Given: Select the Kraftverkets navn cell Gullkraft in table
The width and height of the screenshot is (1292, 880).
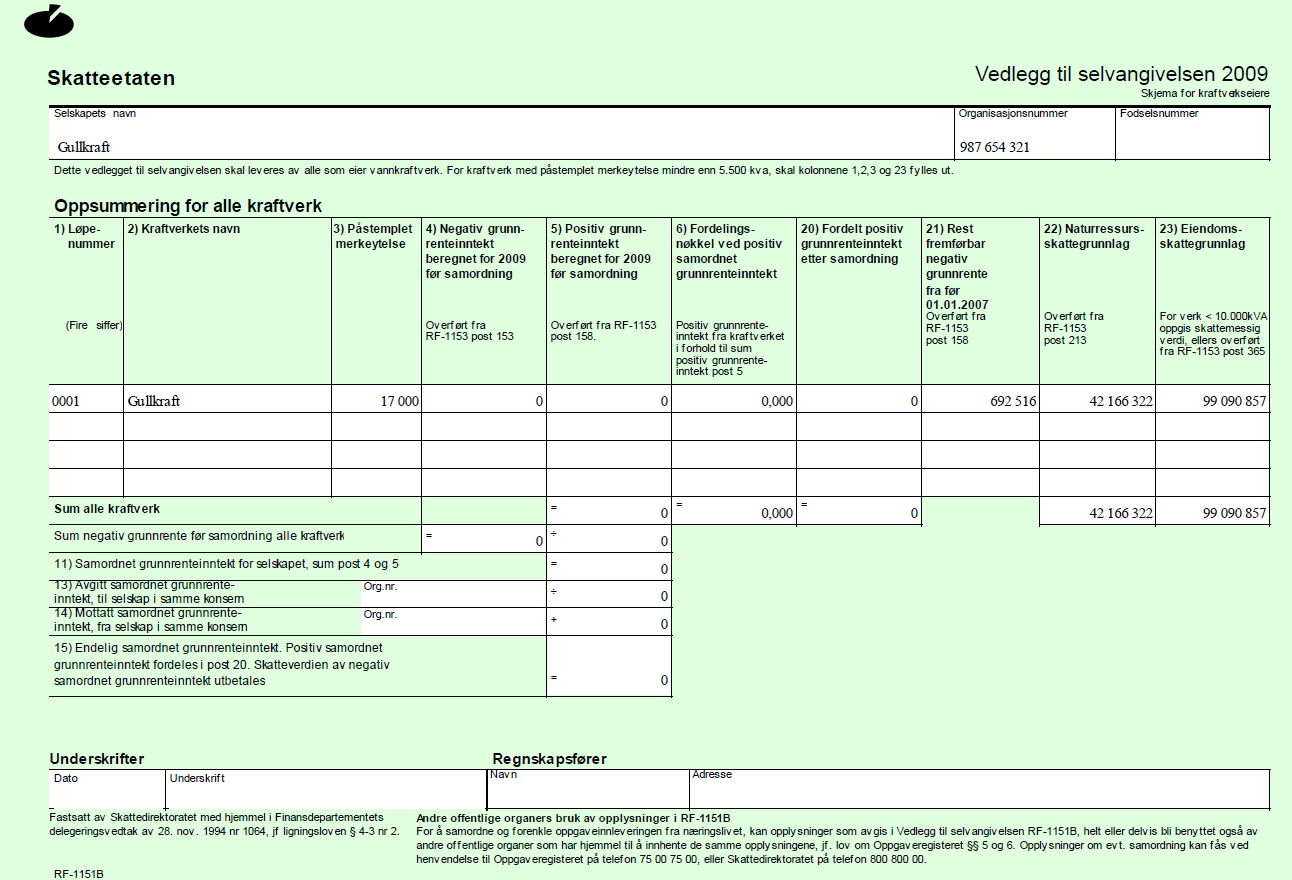Looking at the screenshot, I should (x=227, y=399).
